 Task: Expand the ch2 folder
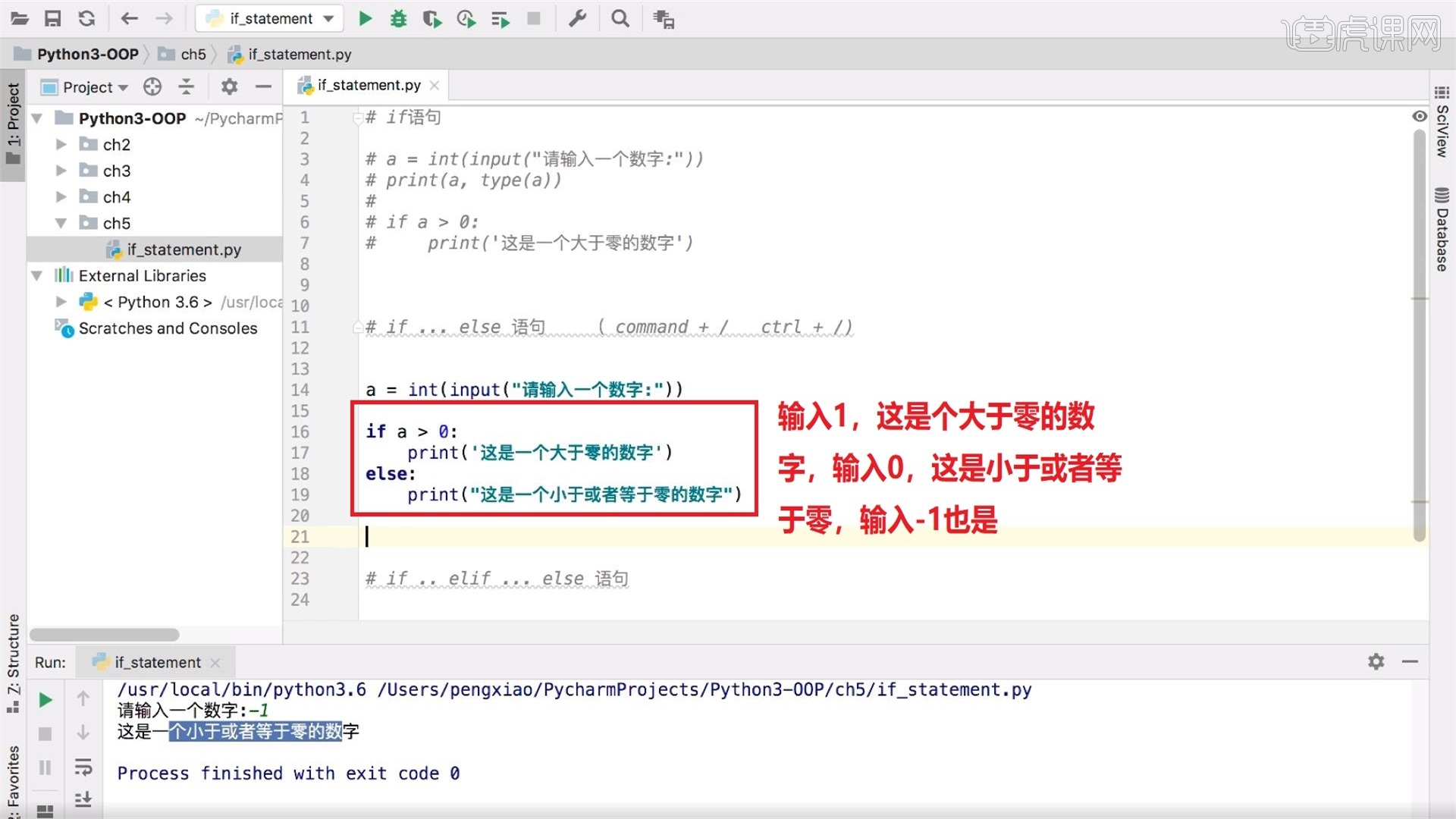coord(61,144)
